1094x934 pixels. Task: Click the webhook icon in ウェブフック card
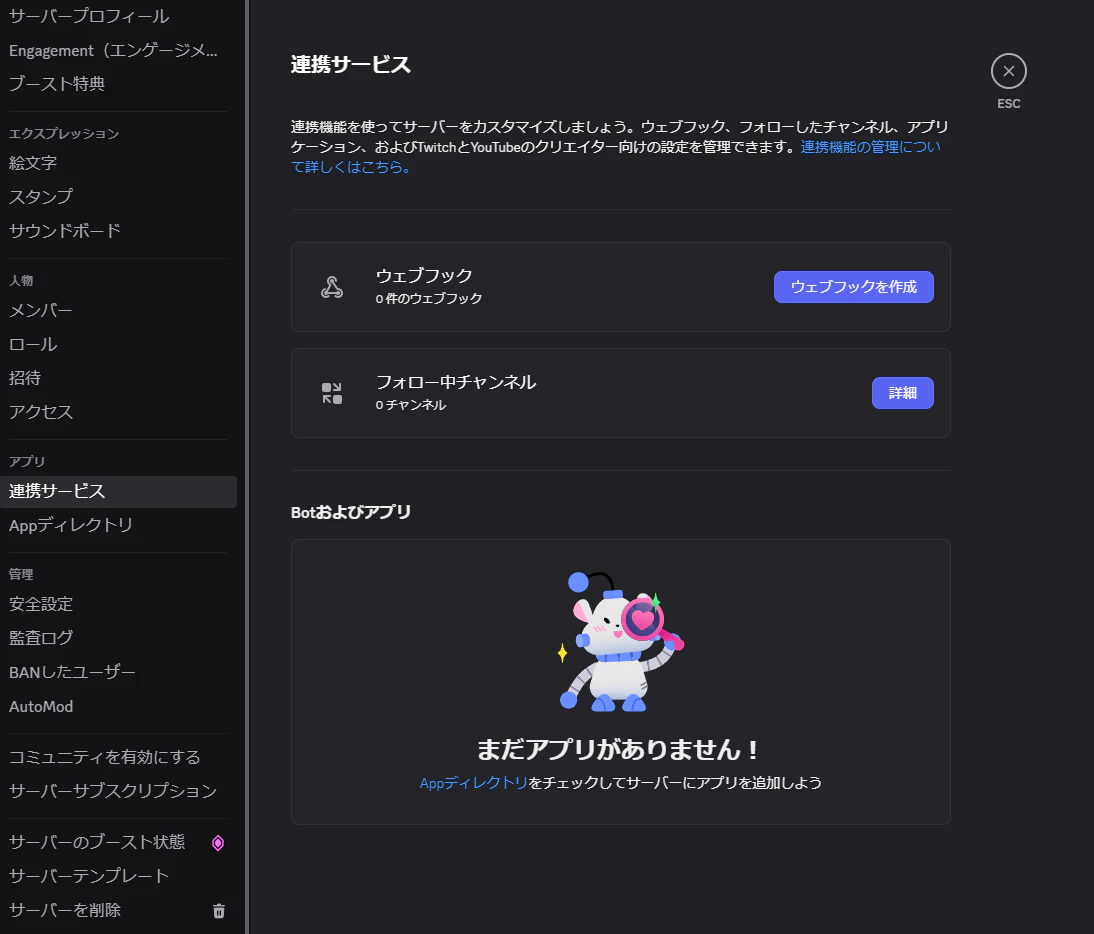click(331, 287)
